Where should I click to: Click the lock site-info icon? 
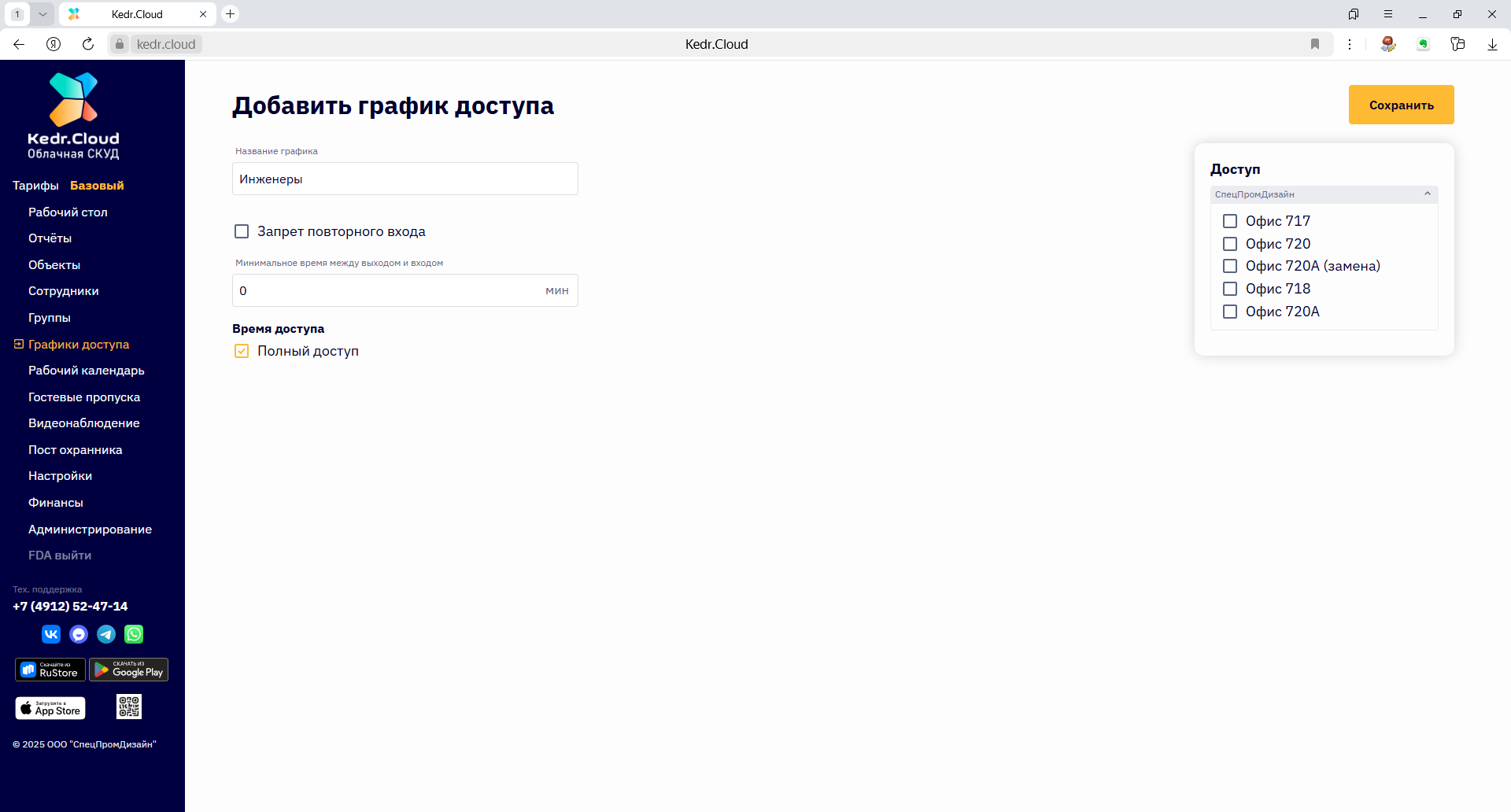(x=120, y=44)
